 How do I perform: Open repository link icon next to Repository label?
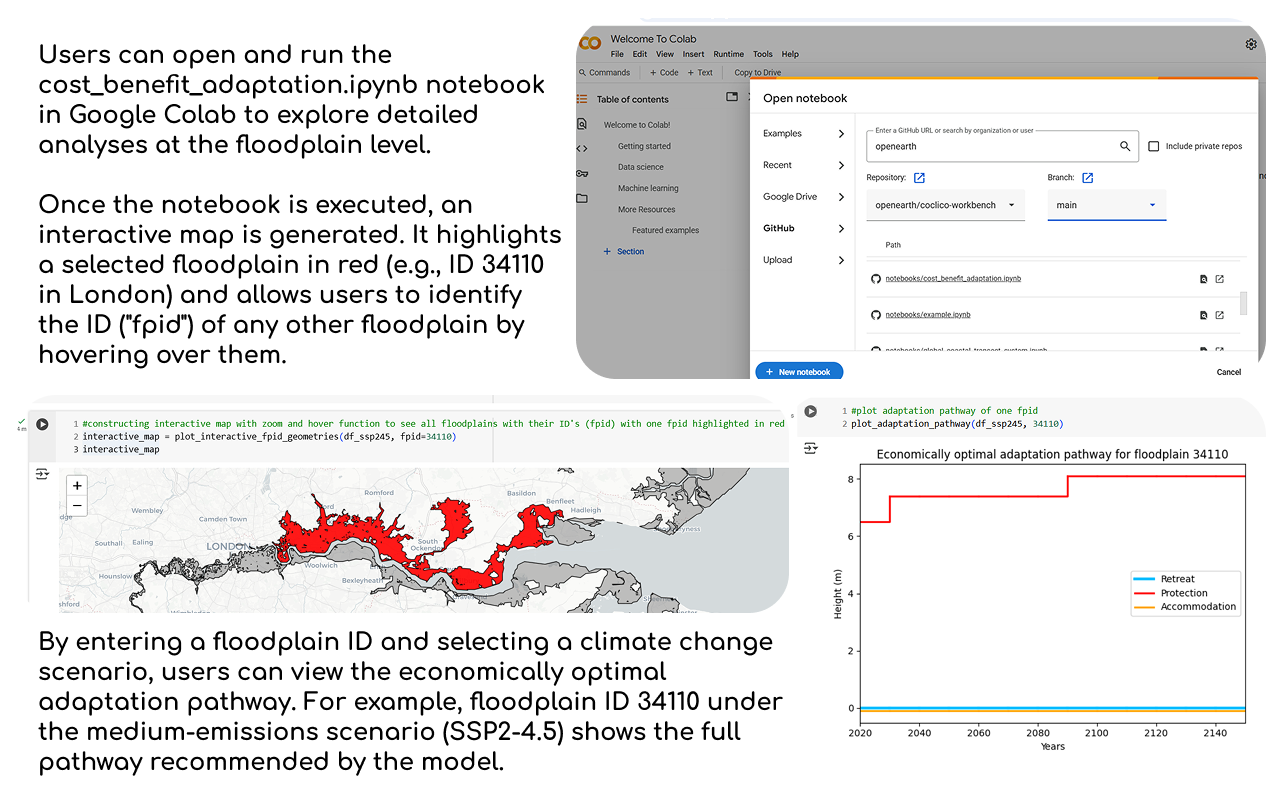919,178
